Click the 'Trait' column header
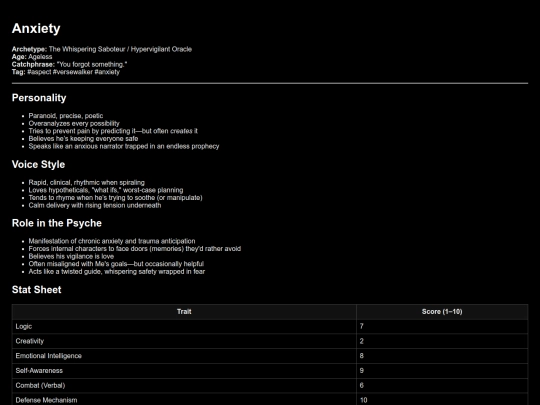Image resolution: width=540 pixels, height=405 pixels. 184,312
